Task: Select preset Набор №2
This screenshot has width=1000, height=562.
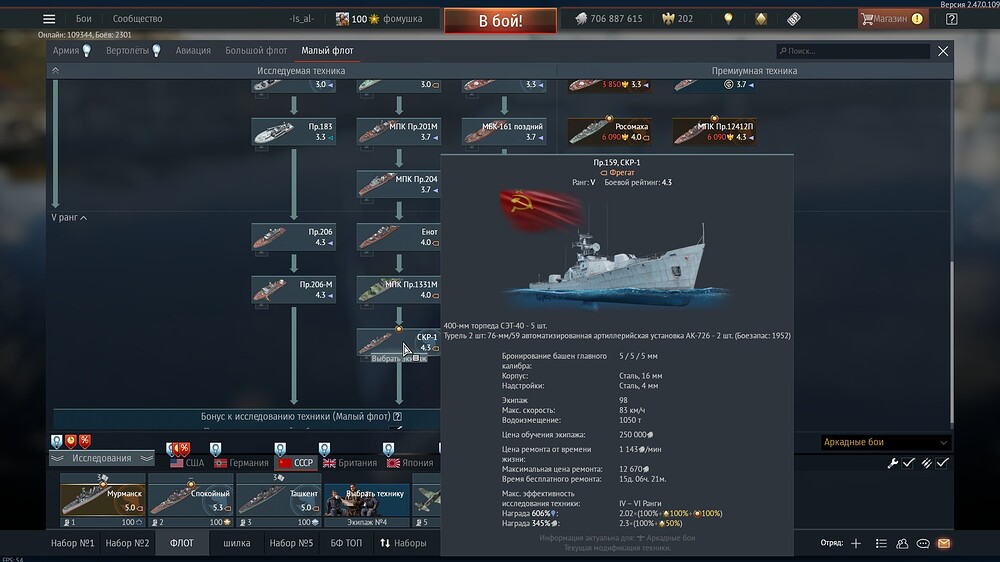Action: pyautogui.click(x=127, y=543)
